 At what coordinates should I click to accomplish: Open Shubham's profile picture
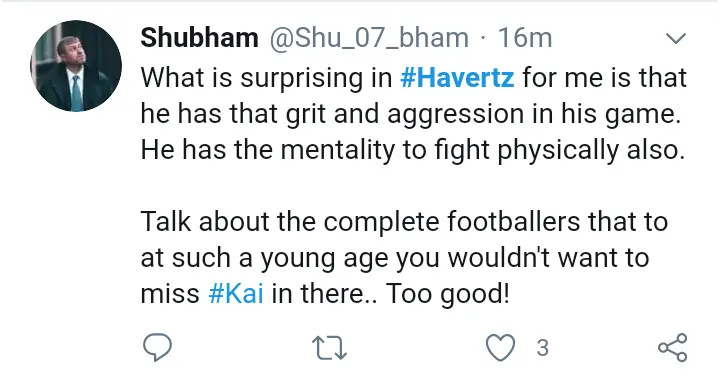tap(76, 66)
